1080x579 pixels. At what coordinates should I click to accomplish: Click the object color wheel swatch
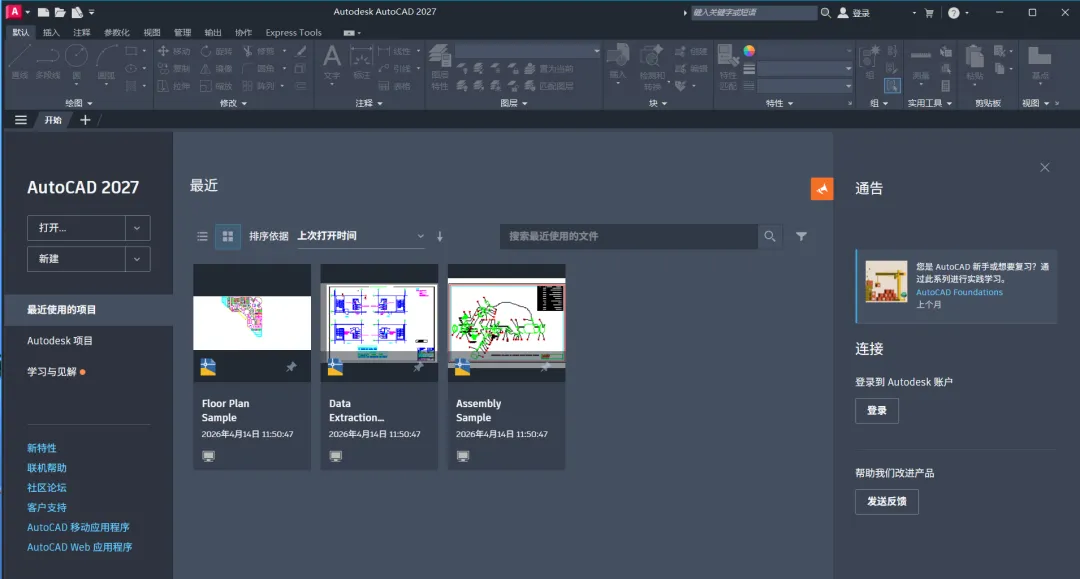[749, 51]
